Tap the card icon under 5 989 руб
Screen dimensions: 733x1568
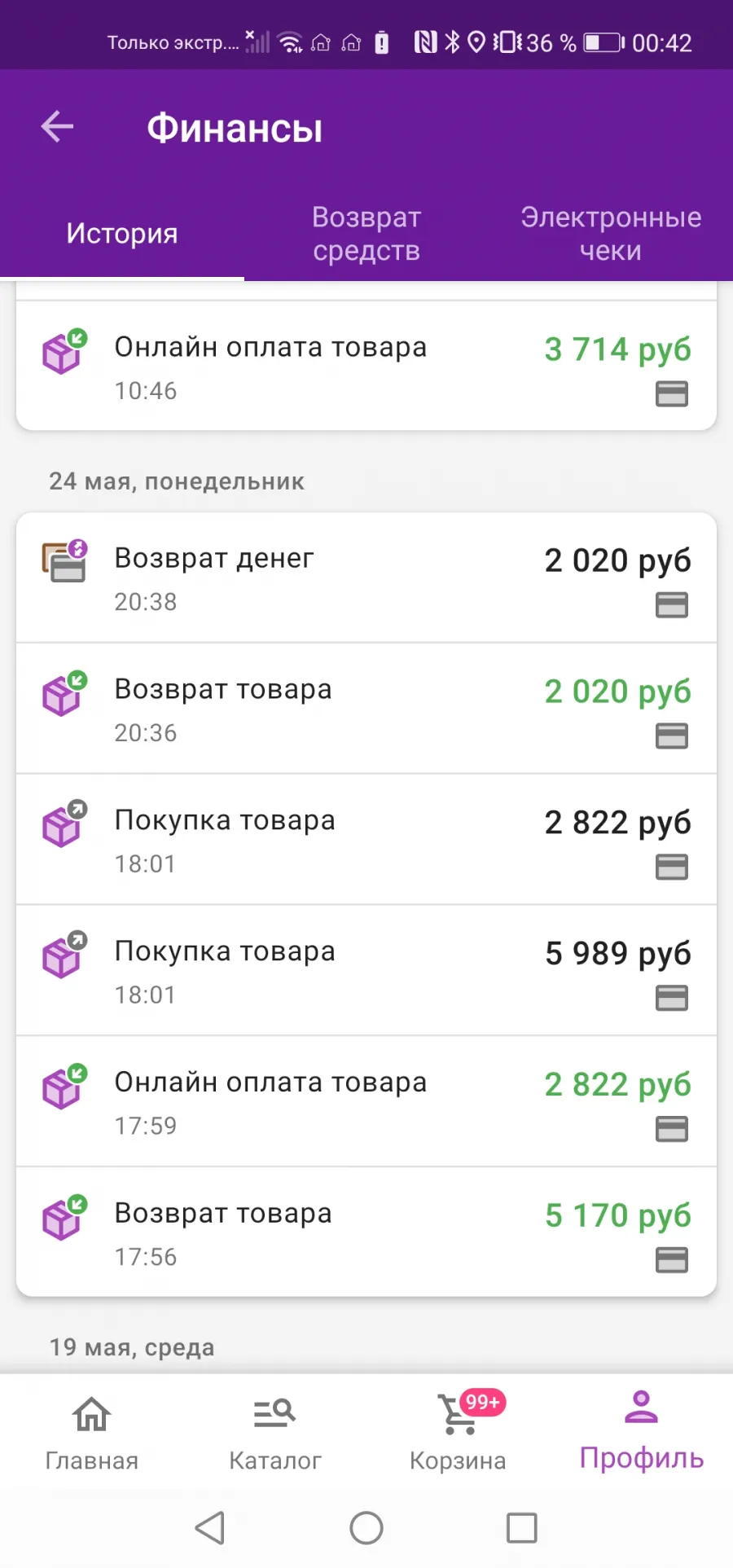tap(672, 998)
